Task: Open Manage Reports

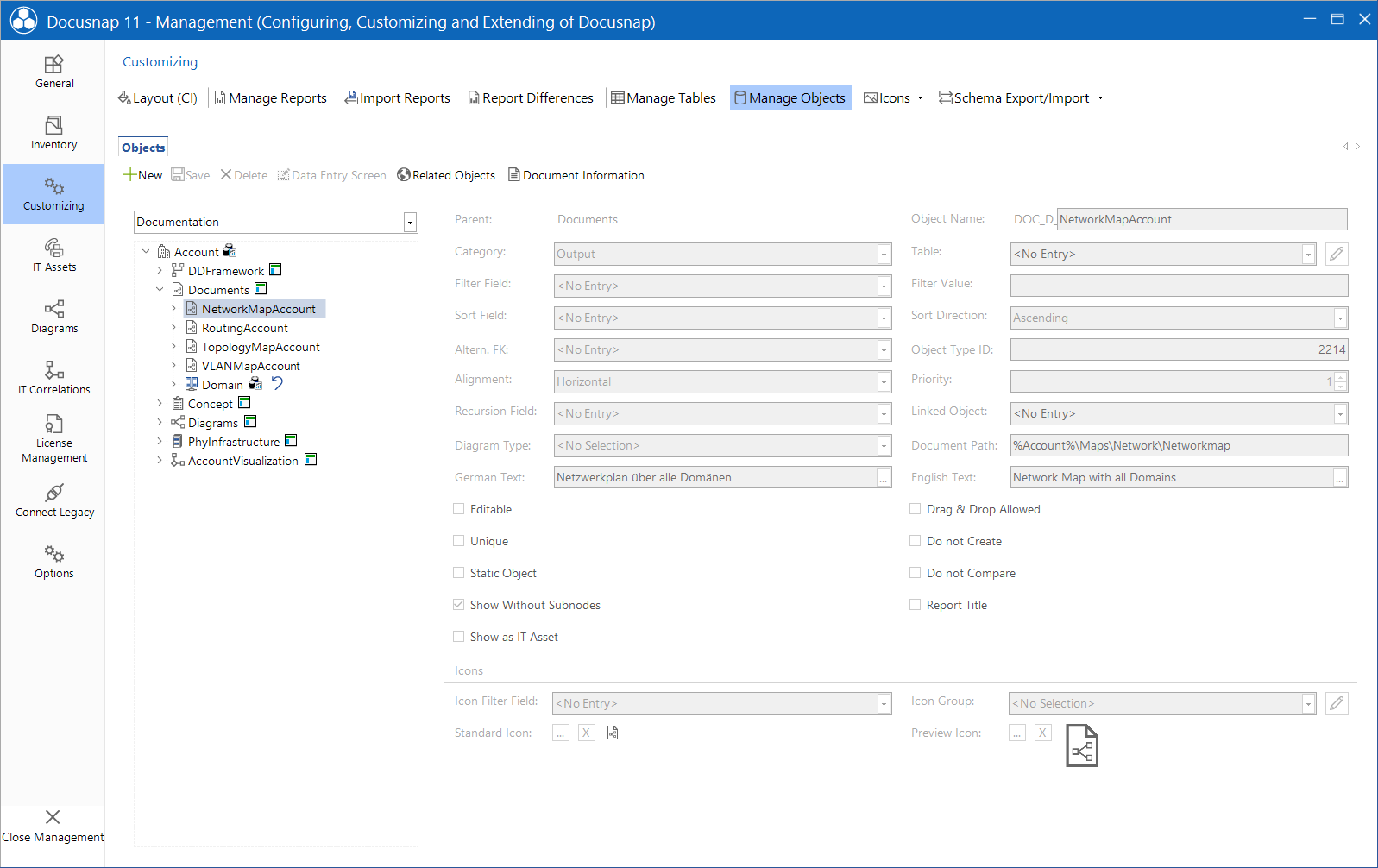Action: tap(270, 98)
